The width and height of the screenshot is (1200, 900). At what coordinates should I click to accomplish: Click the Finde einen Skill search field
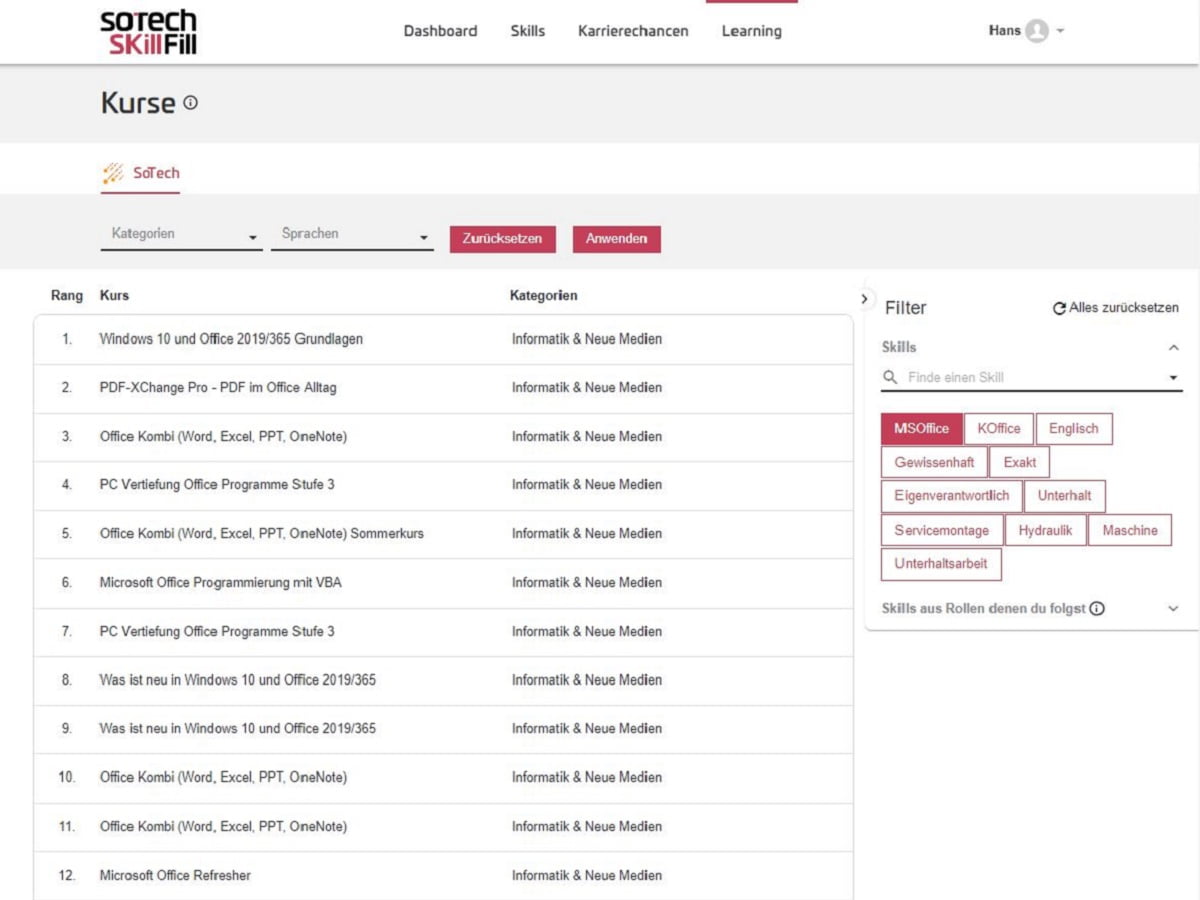tap(1030, 378)
